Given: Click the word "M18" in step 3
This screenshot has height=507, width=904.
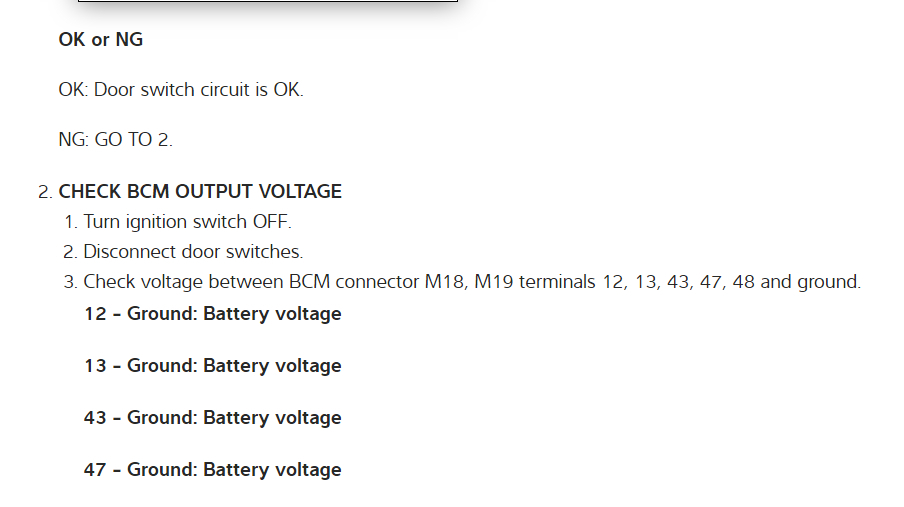Looking at the screenshot, I should 445,282.
